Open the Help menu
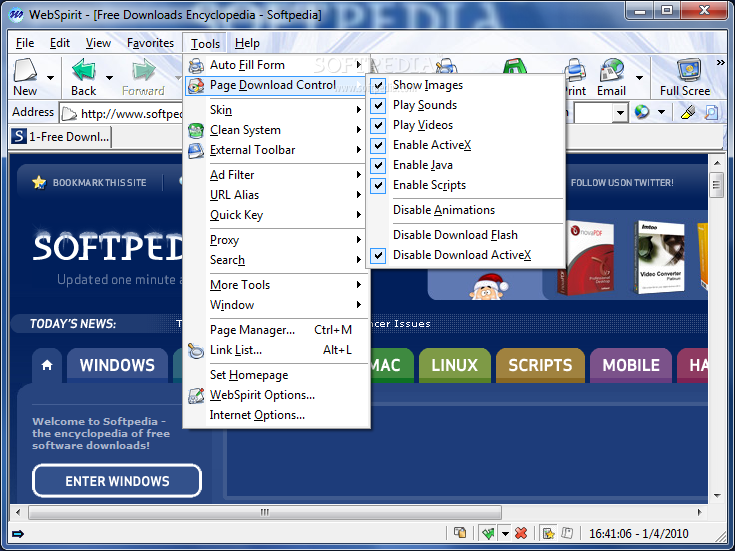This screenshot has width=735, height=551. pyautogui.click(x=247, y=43)
